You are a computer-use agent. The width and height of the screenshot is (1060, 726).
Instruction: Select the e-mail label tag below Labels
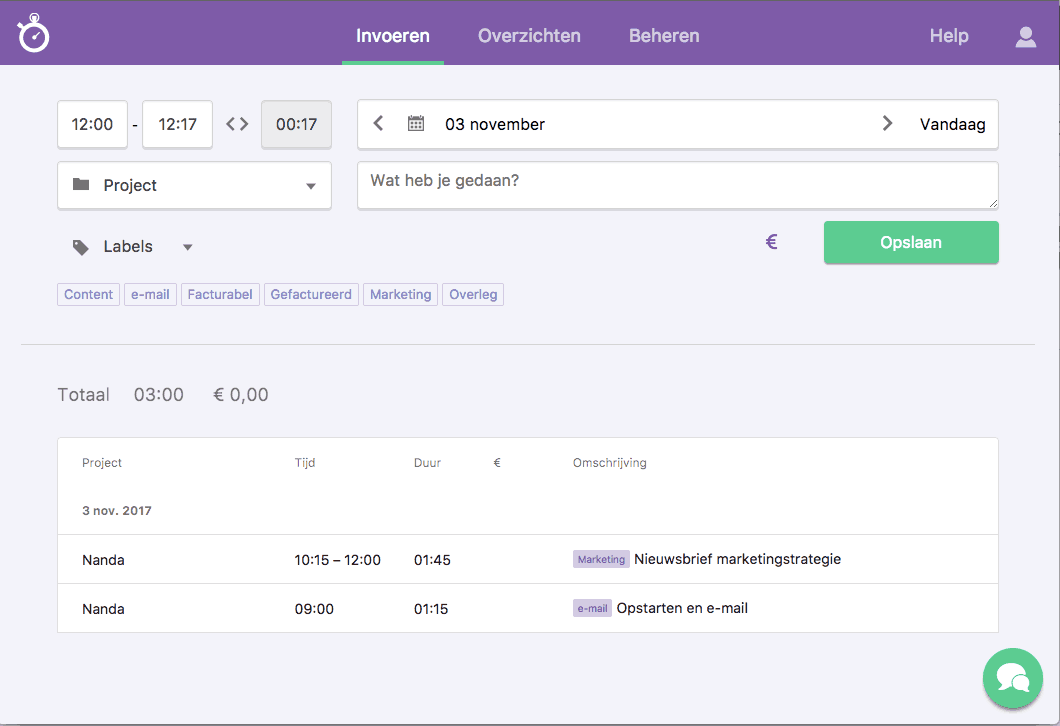[150, 295]
